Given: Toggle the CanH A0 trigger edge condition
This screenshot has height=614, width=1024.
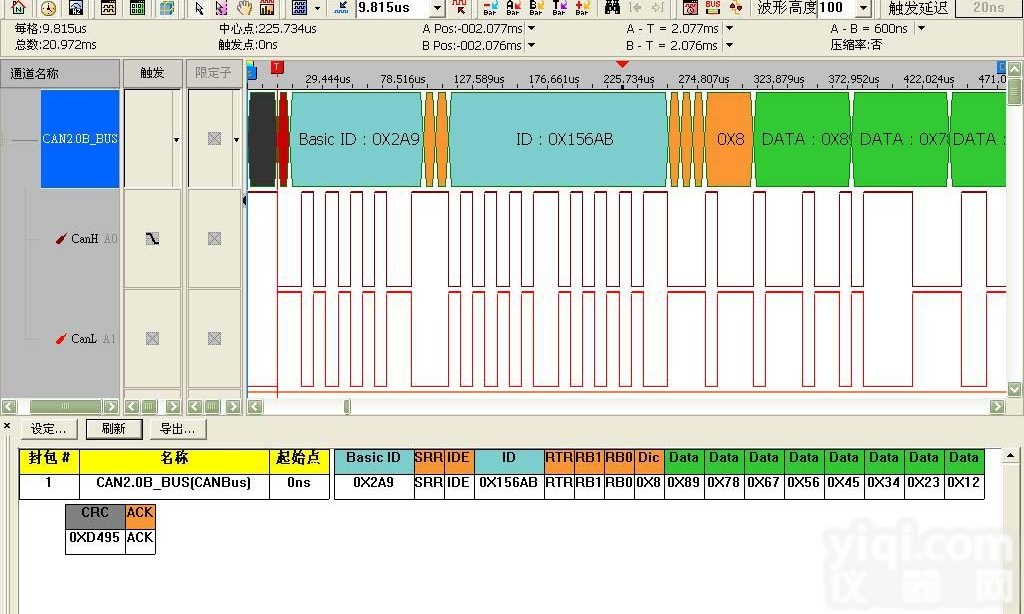Looking at the screenshot, I should tap(152, 239).
